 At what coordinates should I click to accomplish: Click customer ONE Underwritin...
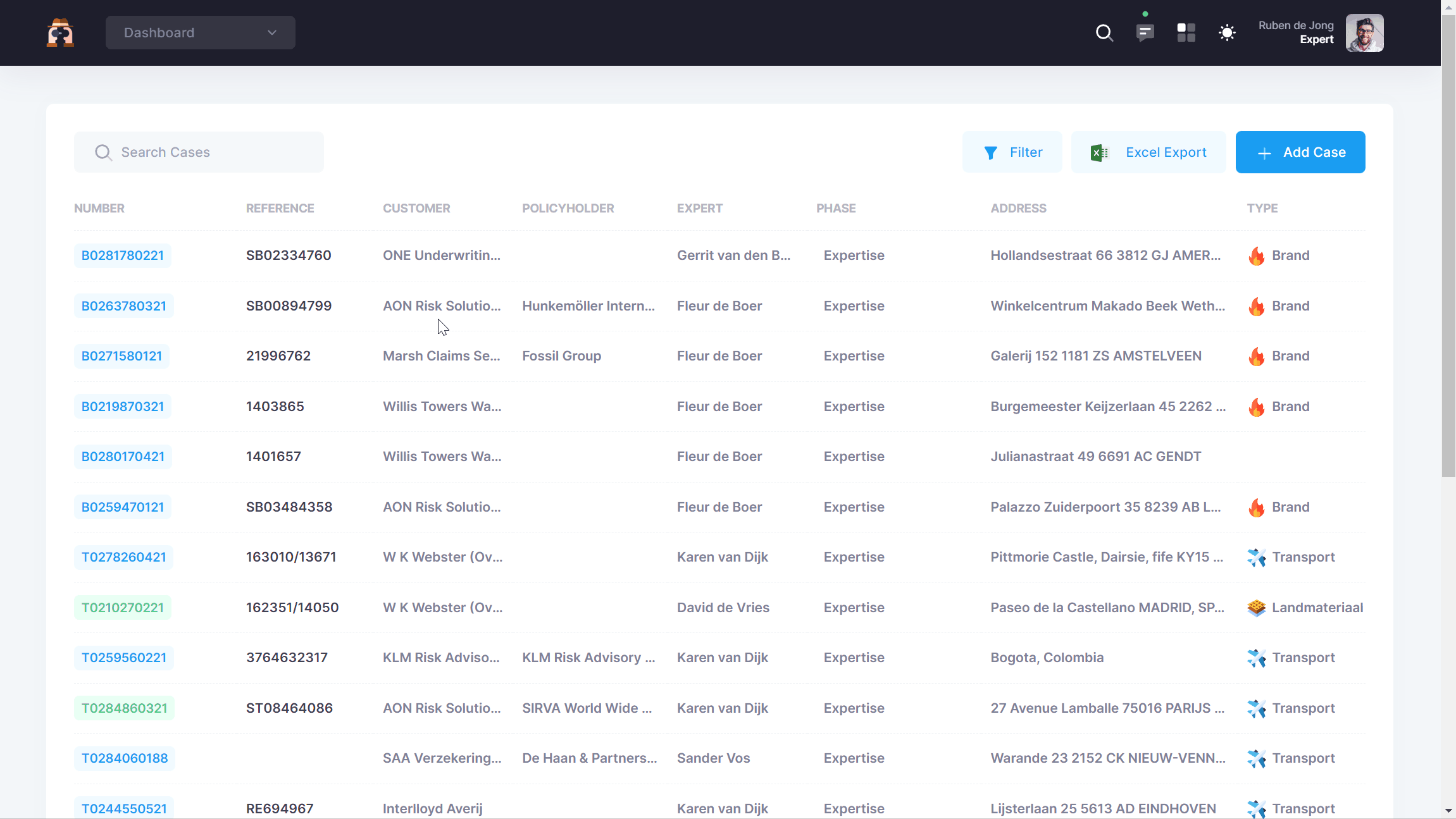tap(442, 256)
